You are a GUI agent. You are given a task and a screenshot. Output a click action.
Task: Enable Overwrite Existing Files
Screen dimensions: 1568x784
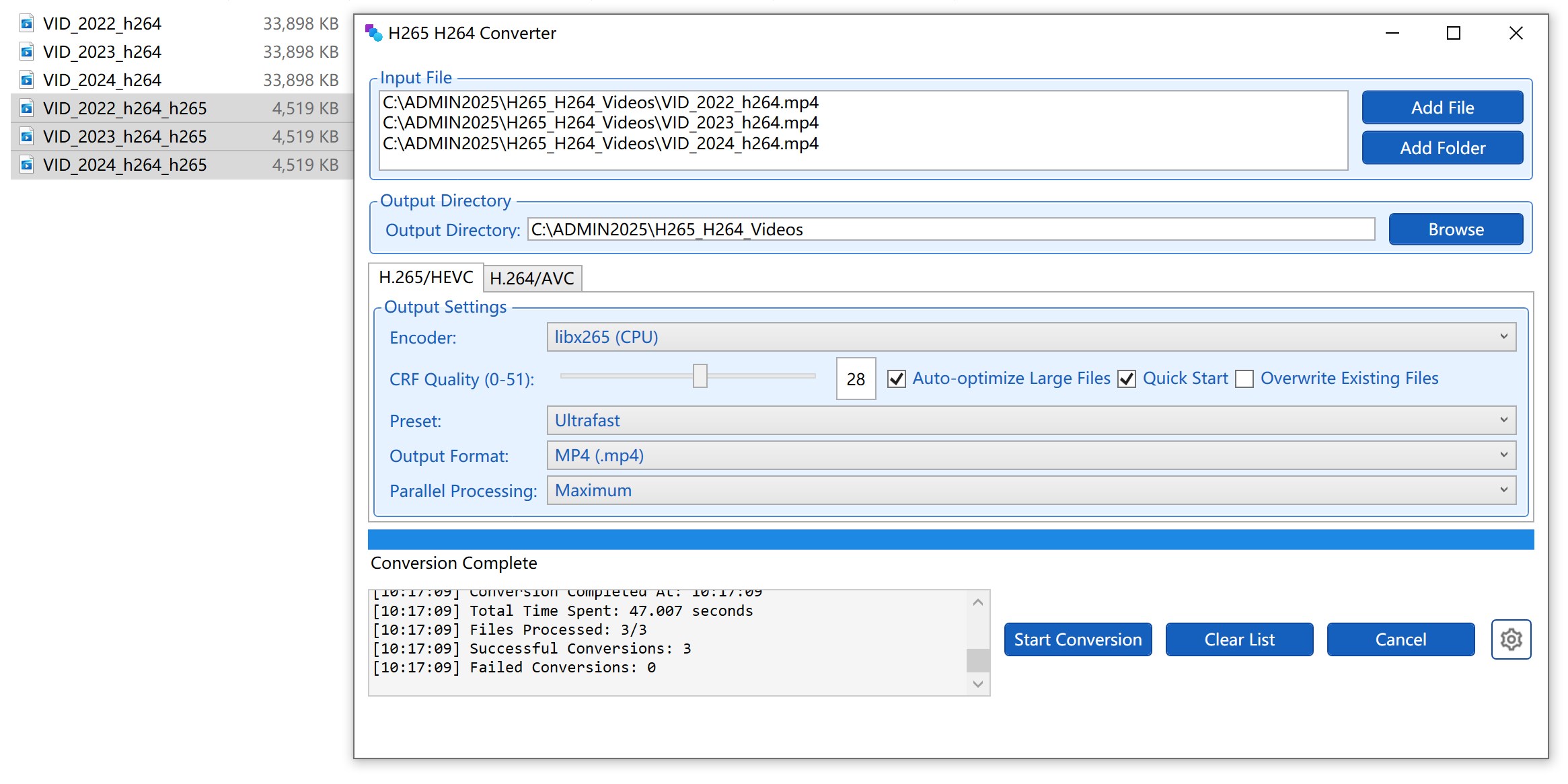click(x=1244, y=379)
